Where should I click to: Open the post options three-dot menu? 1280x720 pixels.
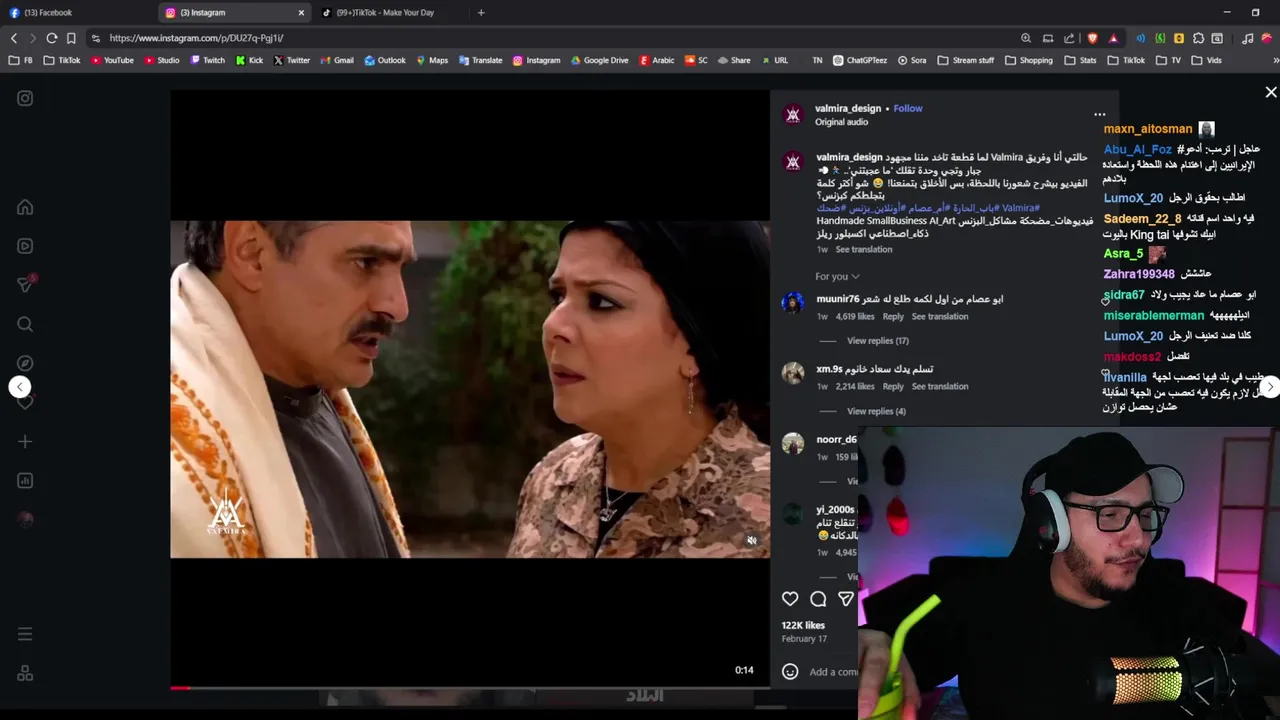1099,115
